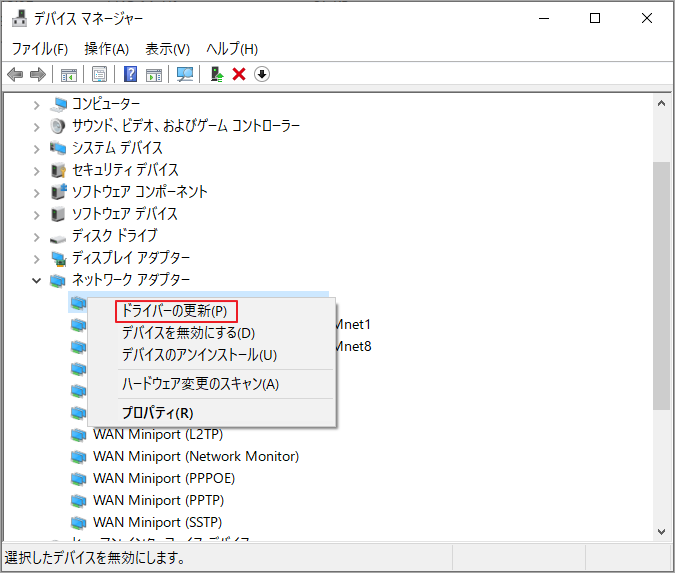Expand the ディスク ドライブ node
The height and width of the screenshot is (573, 675).
pos(37,236)
